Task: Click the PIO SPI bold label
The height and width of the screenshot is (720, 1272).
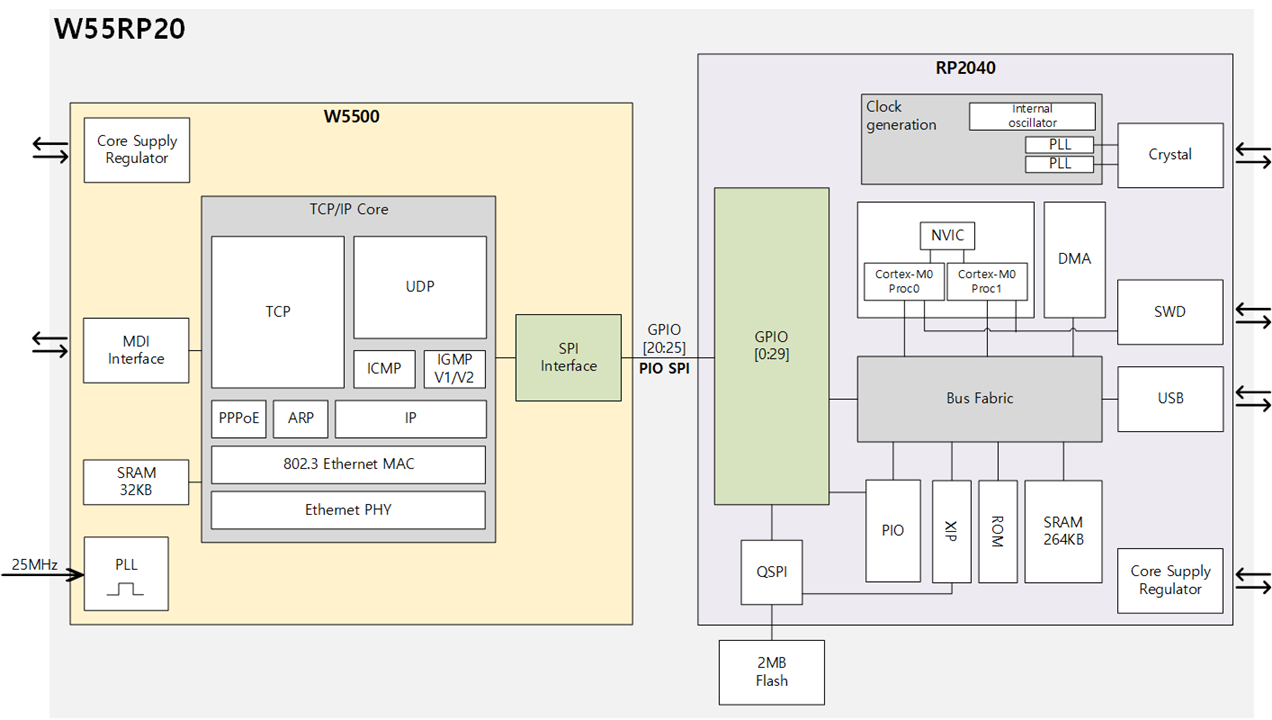Action: (x=664, y=369)
